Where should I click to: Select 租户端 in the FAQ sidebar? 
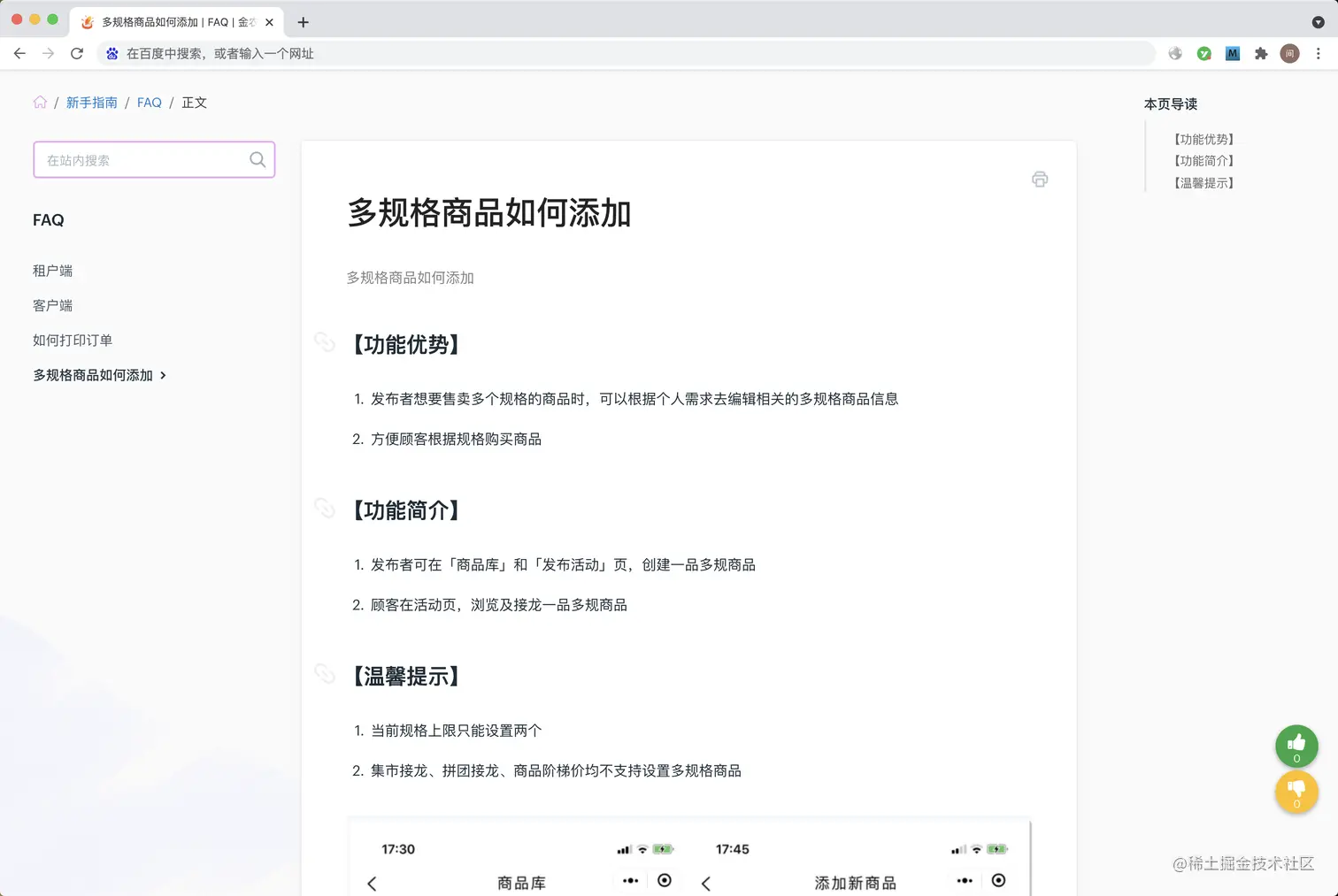53,271
